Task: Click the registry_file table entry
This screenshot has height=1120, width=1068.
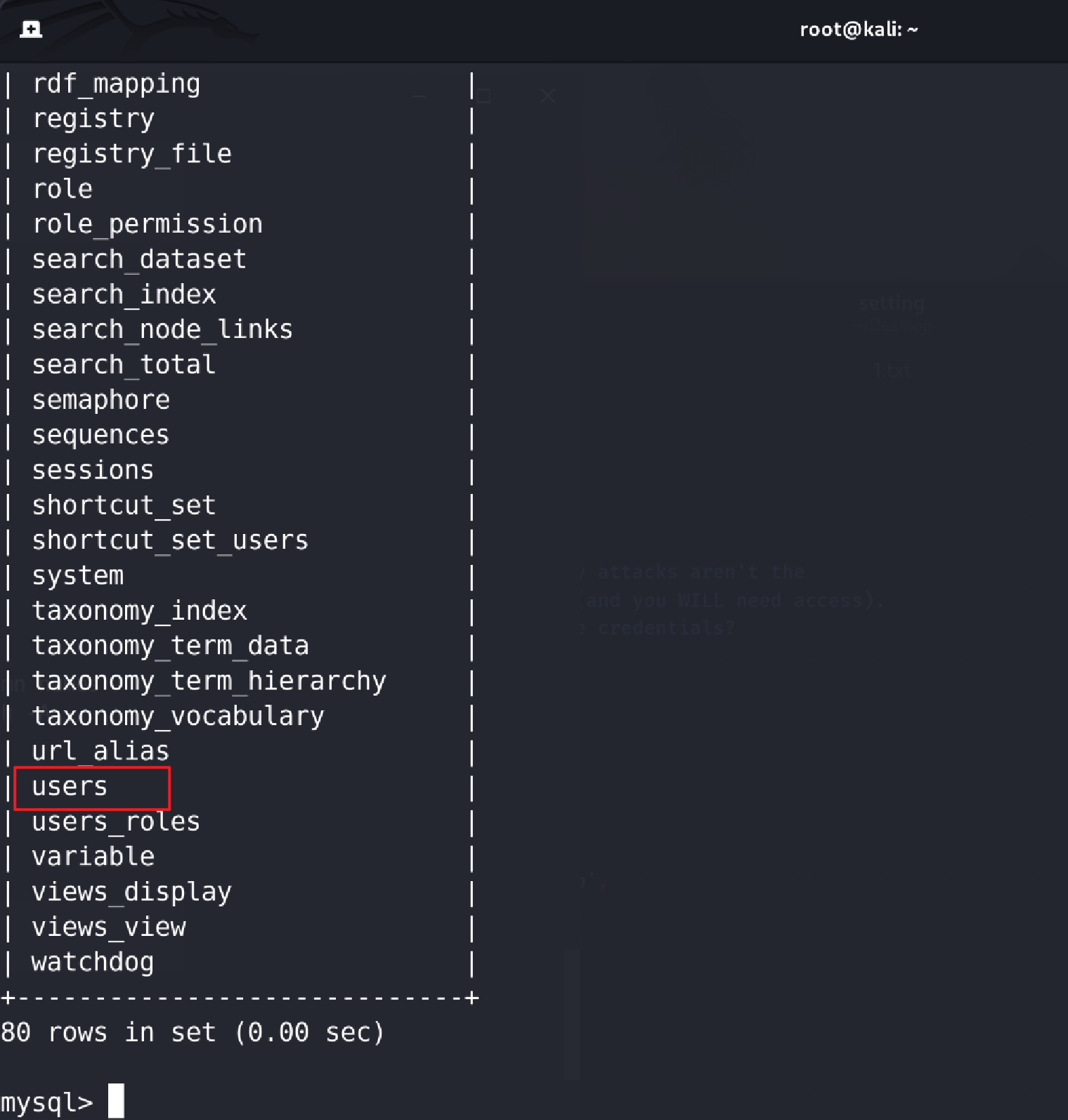Action: [x=132, y=154]
